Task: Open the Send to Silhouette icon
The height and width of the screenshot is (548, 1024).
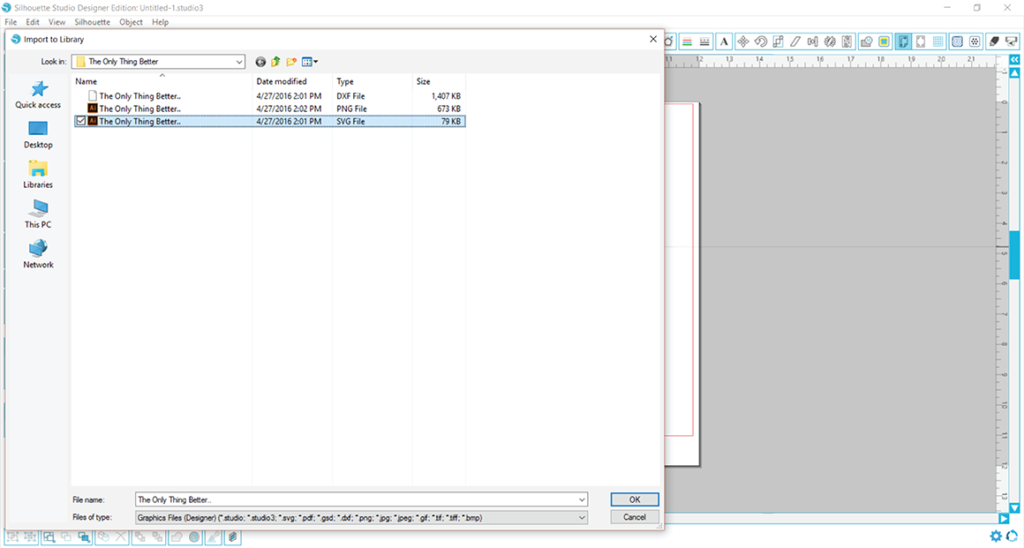Action: tap(1012, 42)
